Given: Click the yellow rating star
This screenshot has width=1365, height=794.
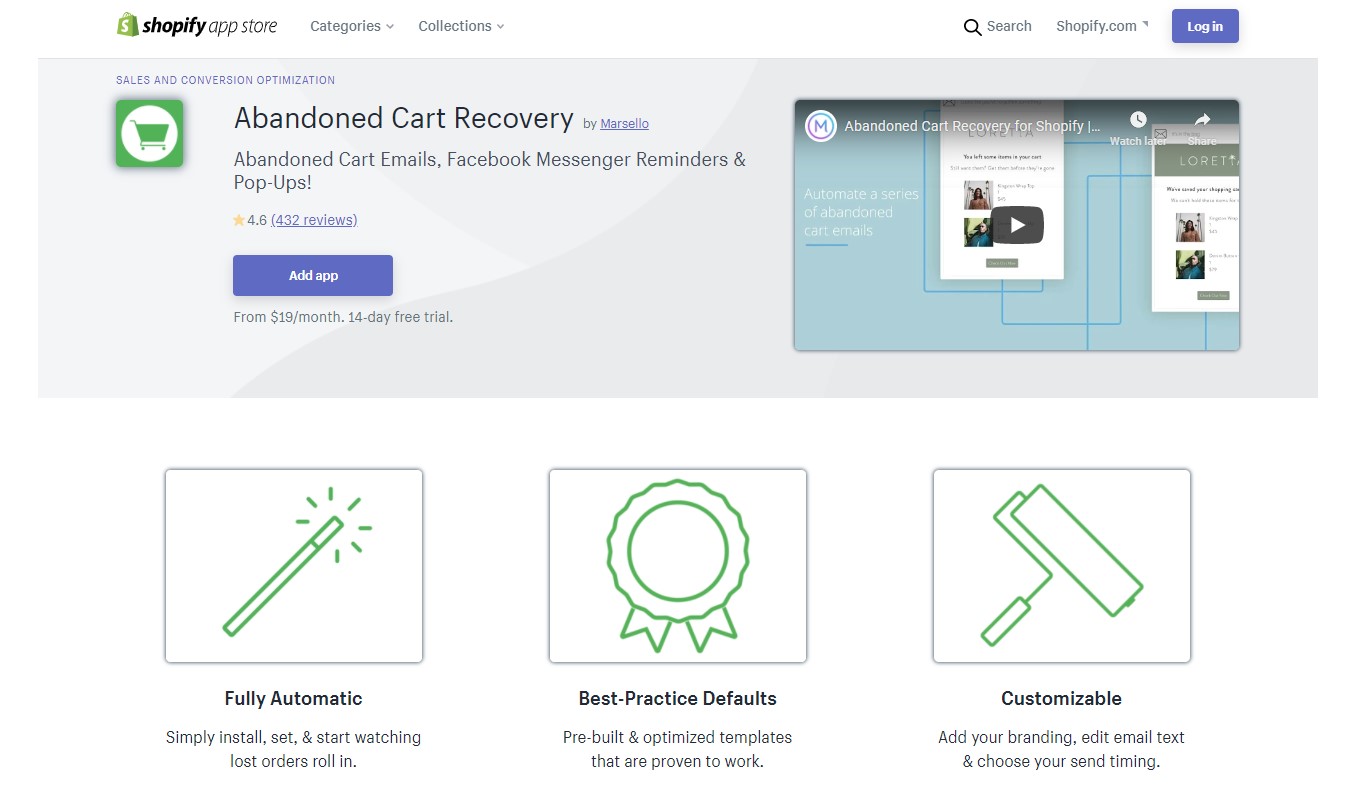Looking at the screenshot, I should (x=239, y=220).
